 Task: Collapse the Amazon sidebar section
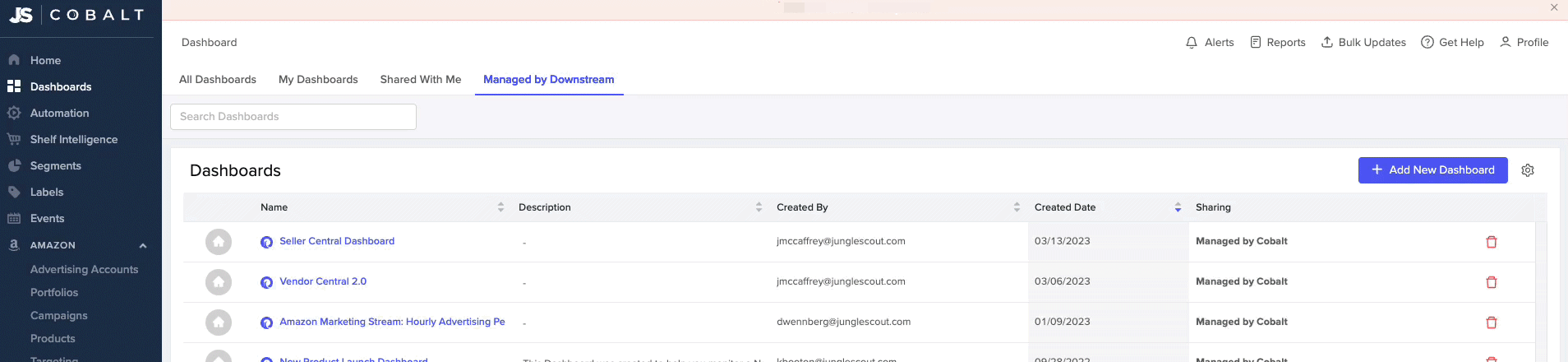coord(143,245)
